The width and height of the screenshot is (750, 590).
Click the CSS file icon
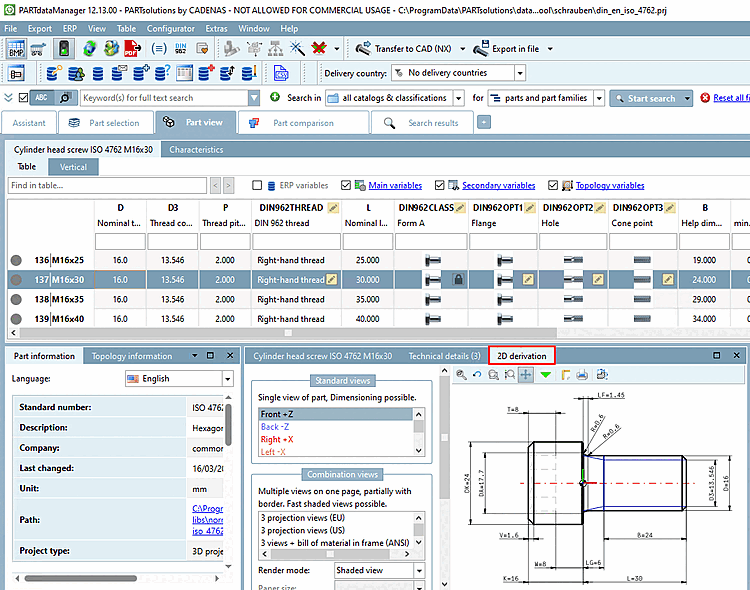[281, 73]
